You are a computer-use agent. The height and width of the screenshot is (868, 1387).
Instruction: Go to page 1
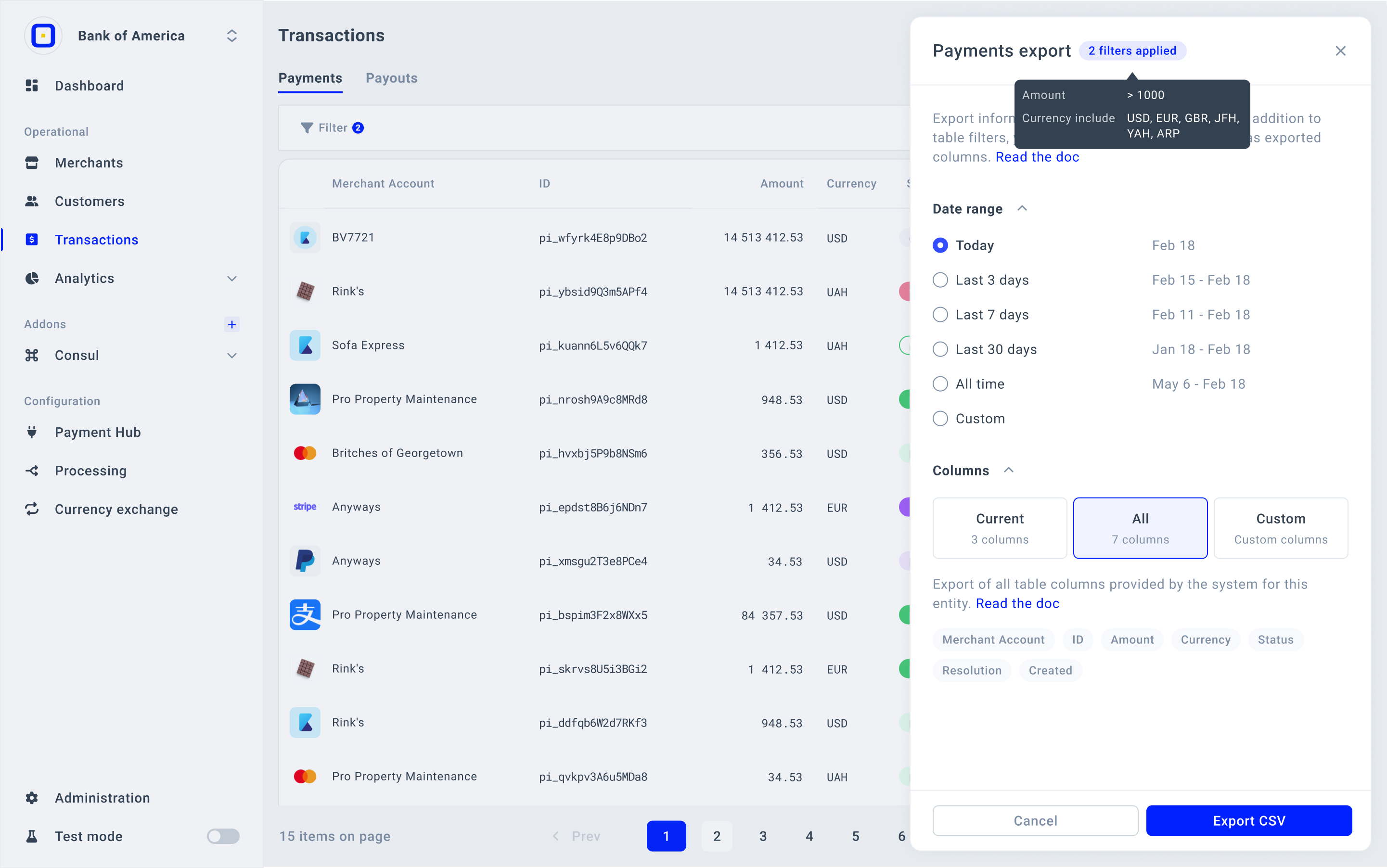click(x=666, y=836)
